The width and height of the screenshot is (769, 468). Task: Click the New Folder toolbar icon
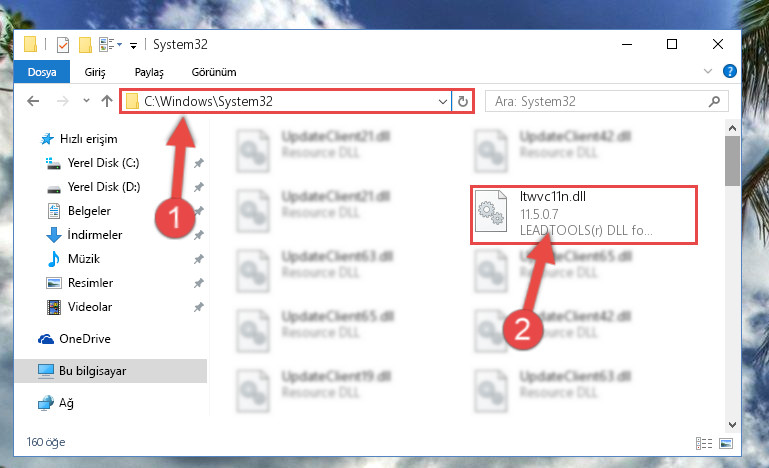click(85, 45)
